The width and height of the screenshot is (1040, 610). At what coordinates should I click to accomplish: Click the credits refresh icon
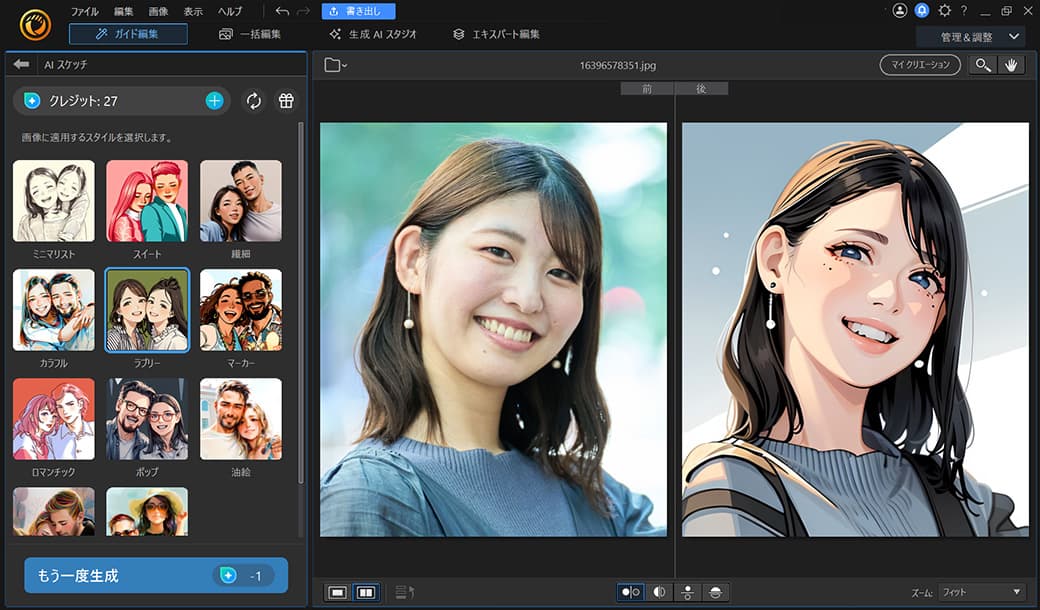[254, 102]
